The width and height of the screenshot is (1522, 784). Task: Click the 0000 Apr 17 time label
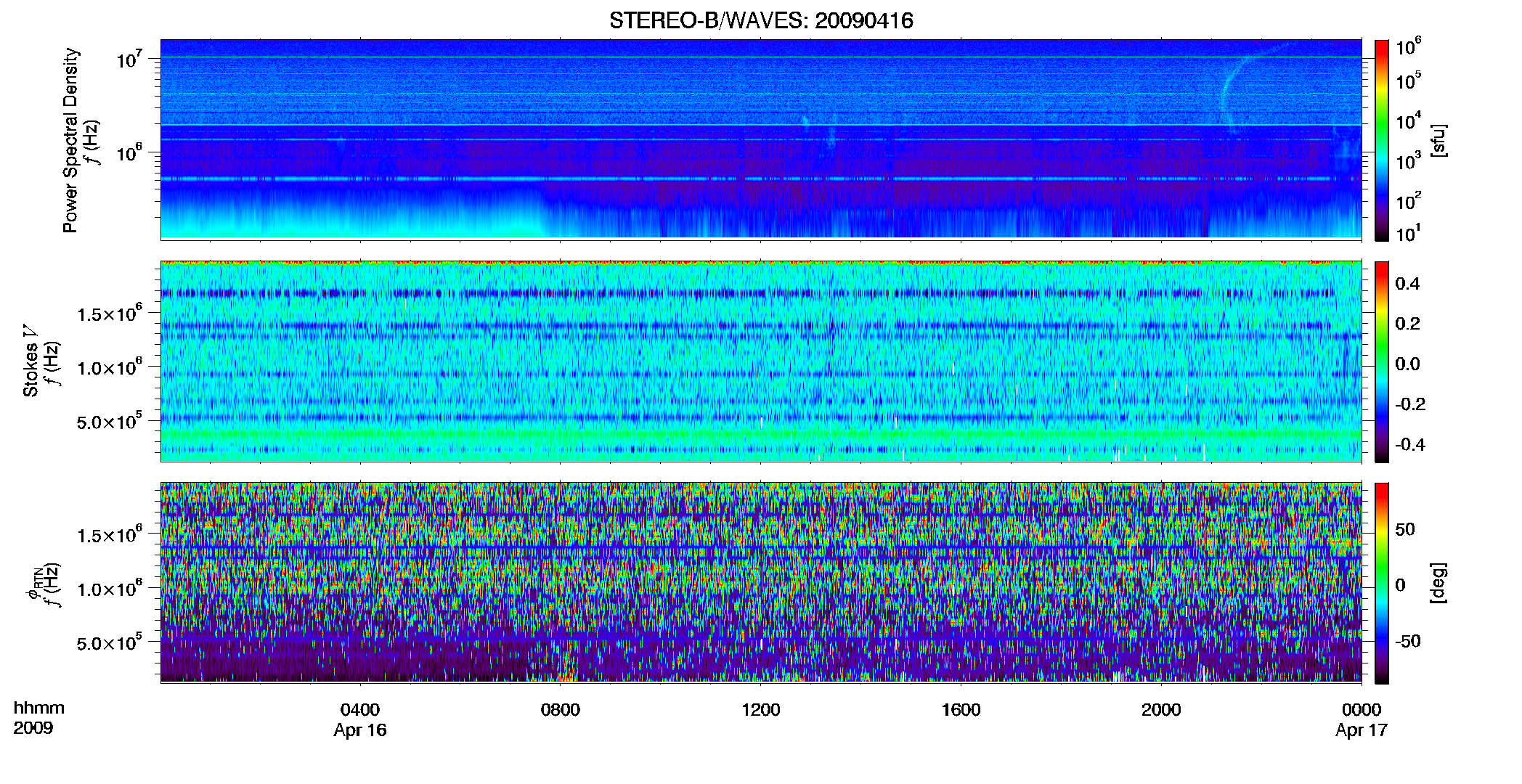click(1362, 719)
